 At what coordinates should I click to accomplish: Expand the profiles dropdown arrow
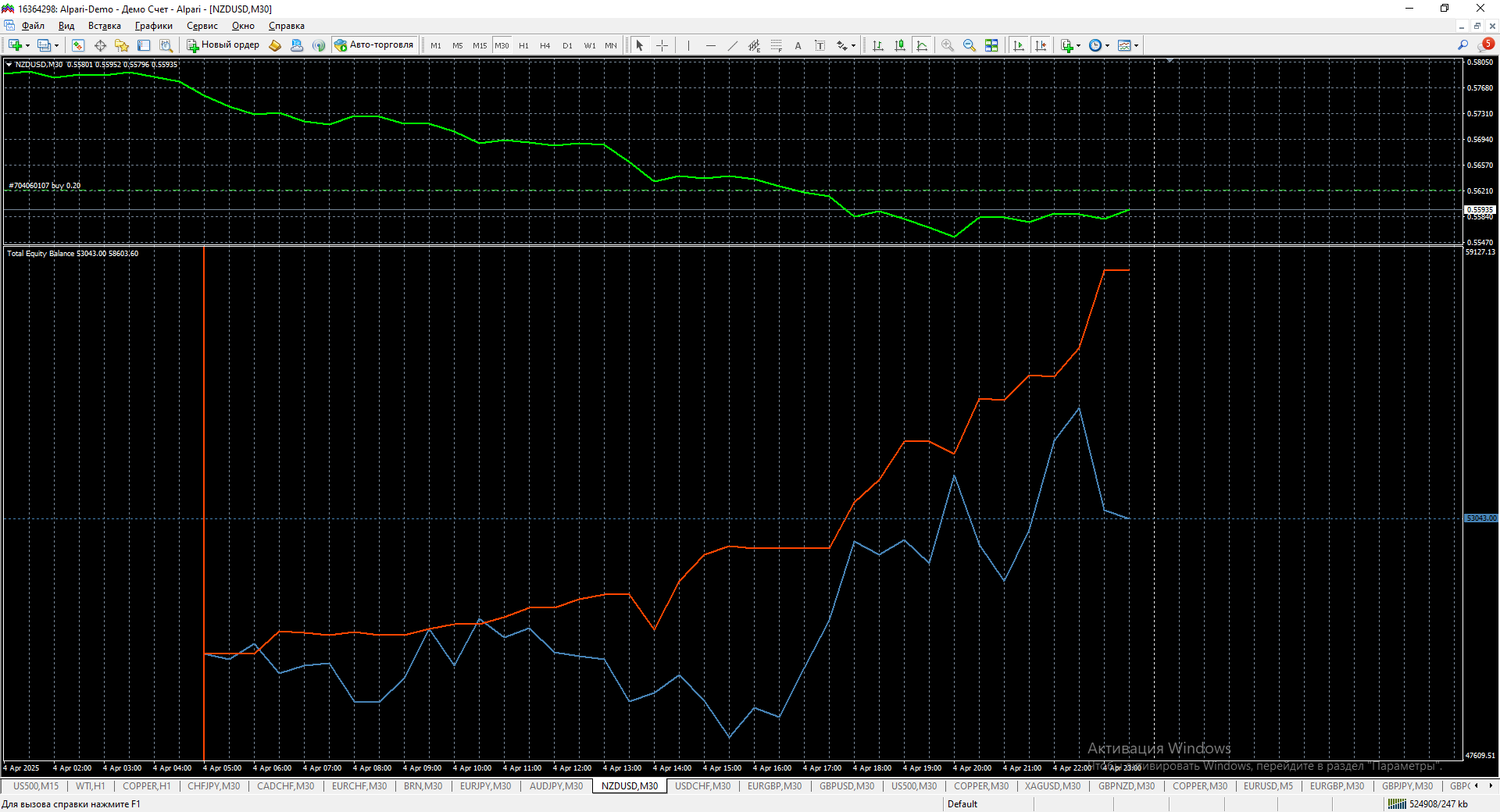click(x=56, y=45)
